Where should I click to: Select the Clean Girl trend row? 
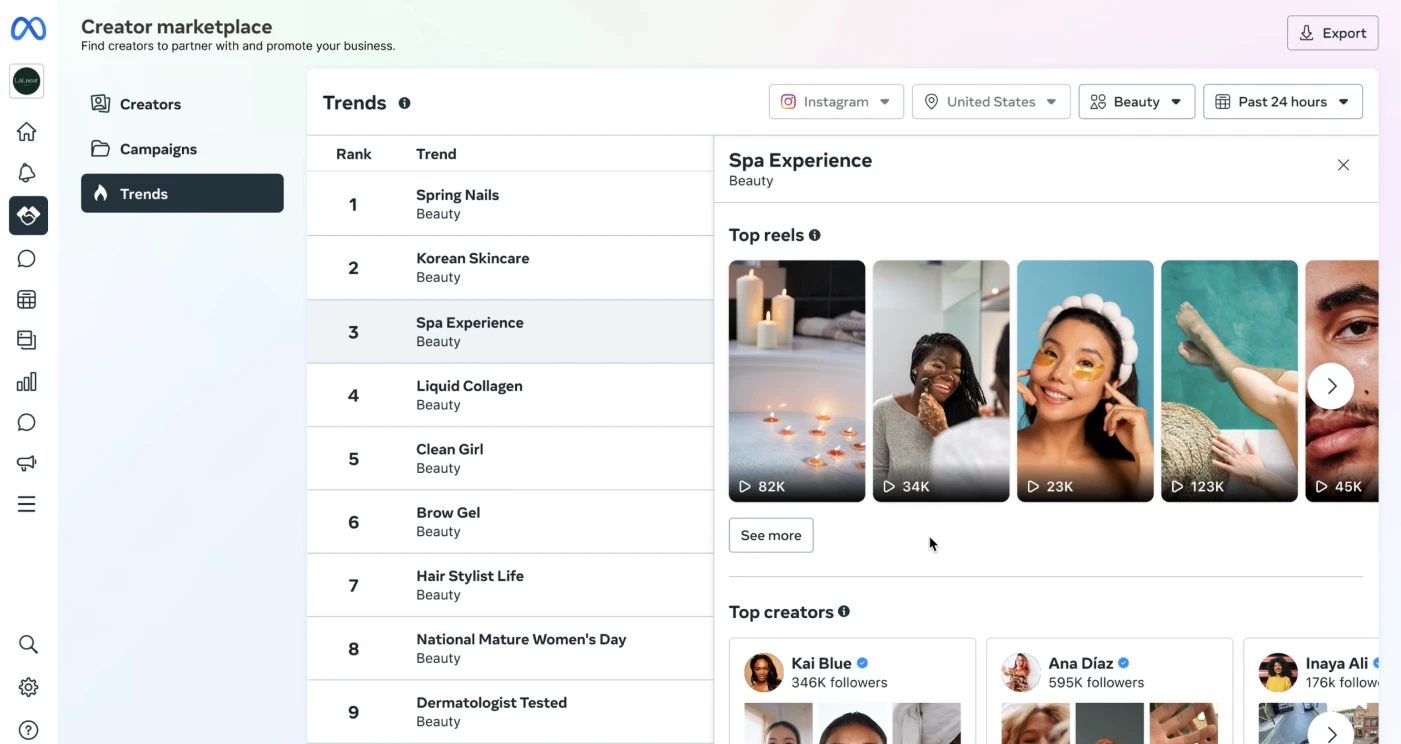click(510, 458)
